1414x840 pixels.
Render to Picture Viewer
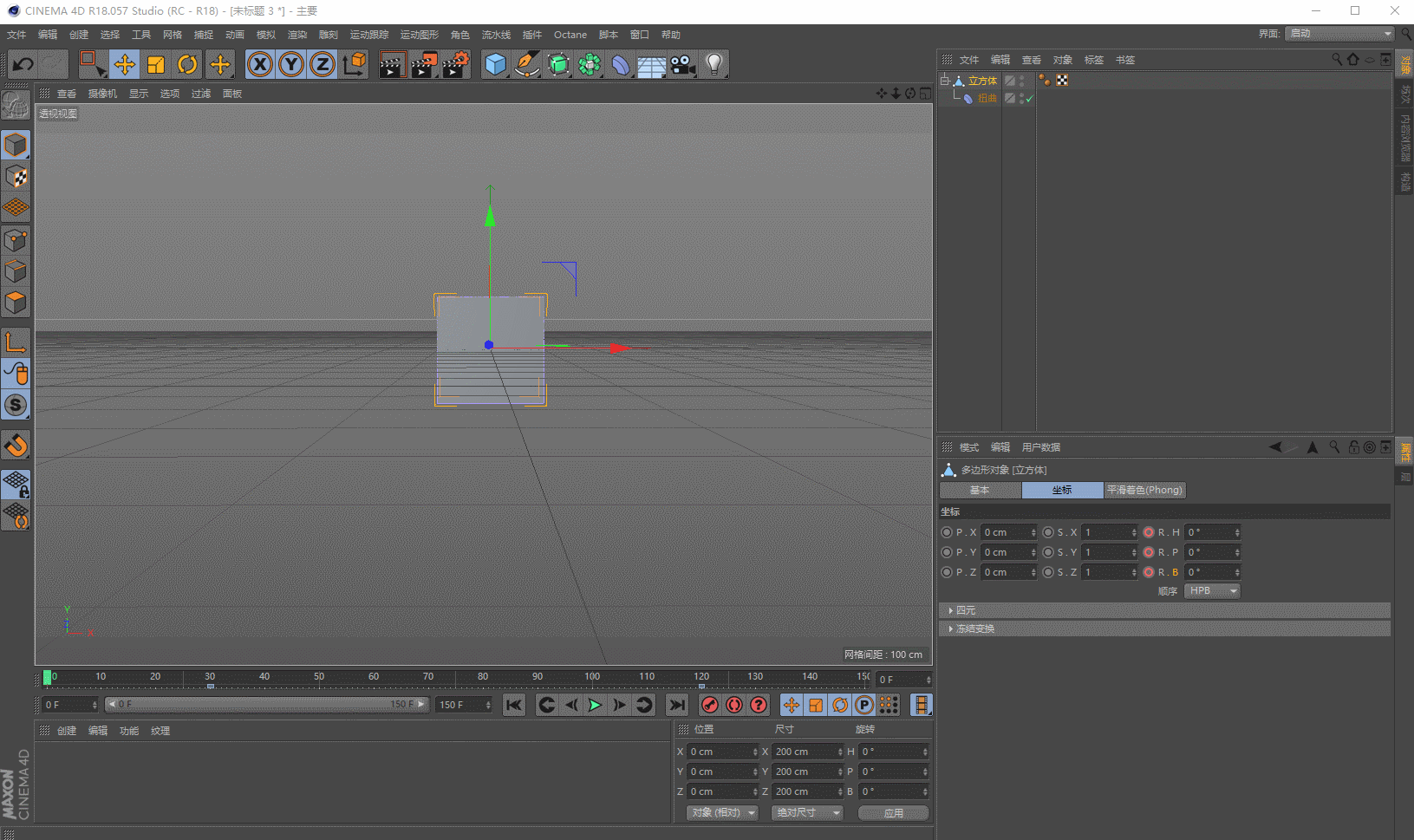(x=424, y=64)
